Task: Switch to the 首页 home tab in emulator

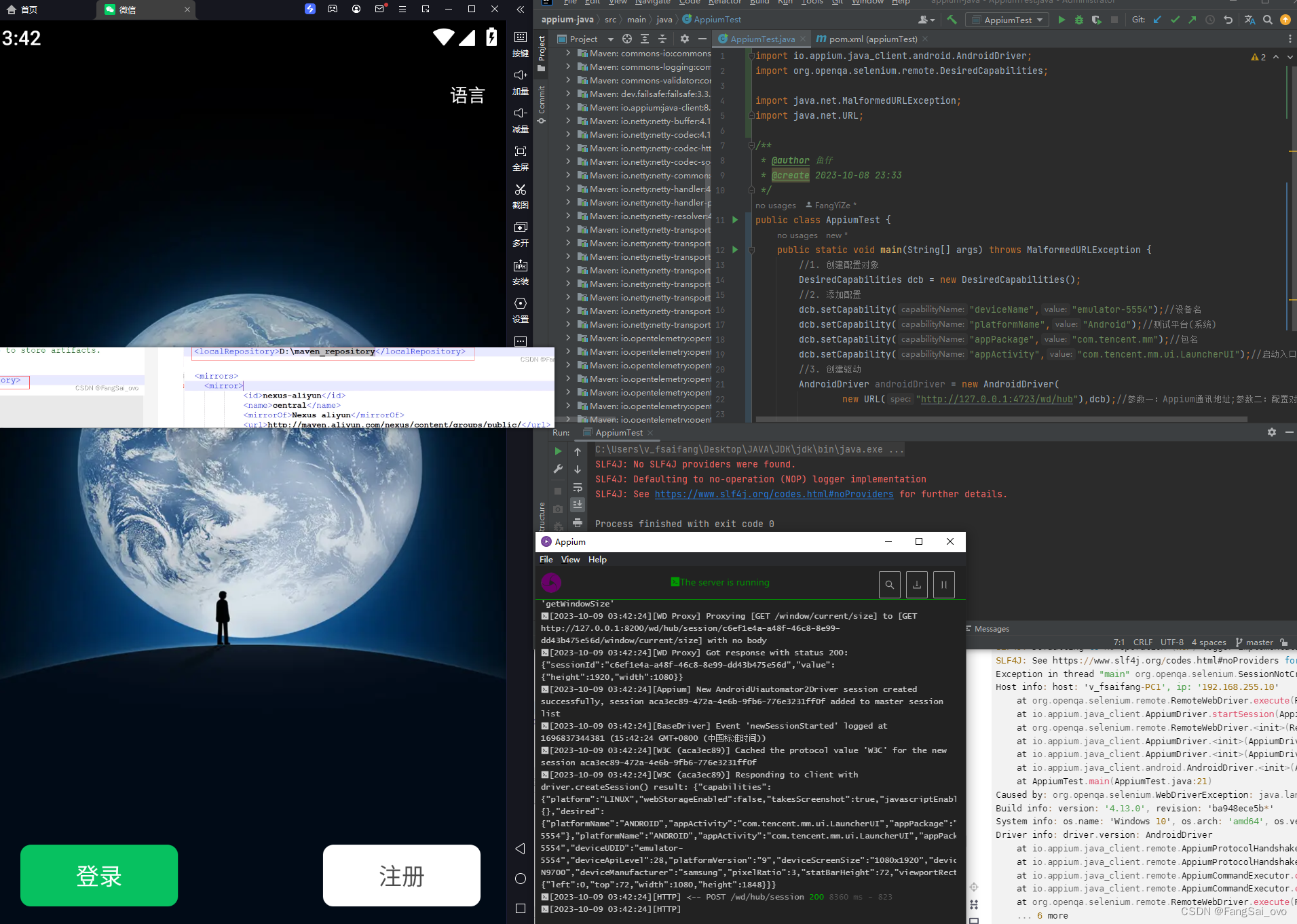Action: pos(22,9)
